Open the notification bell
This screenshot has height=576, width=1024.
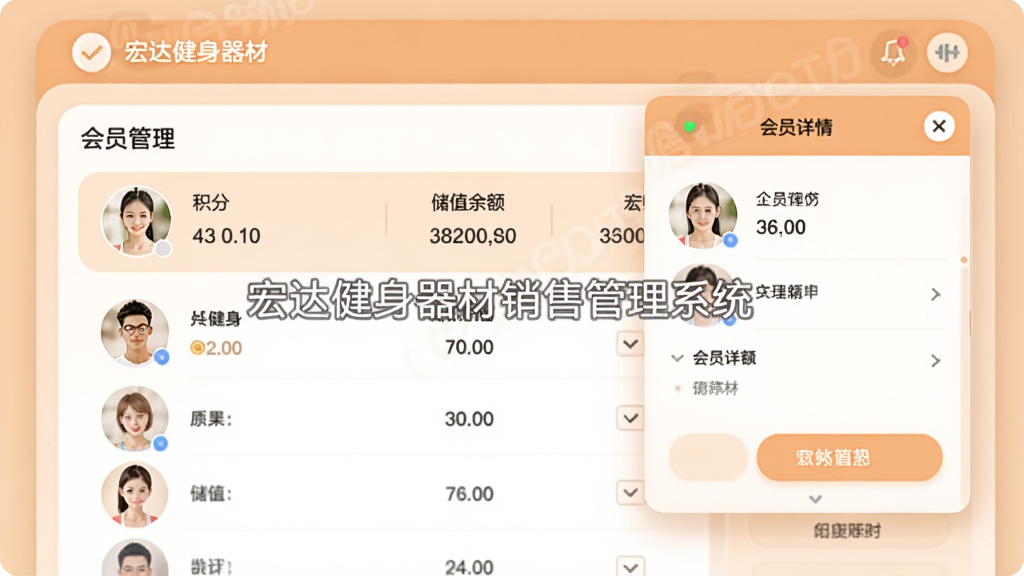(x=893, y=52)
